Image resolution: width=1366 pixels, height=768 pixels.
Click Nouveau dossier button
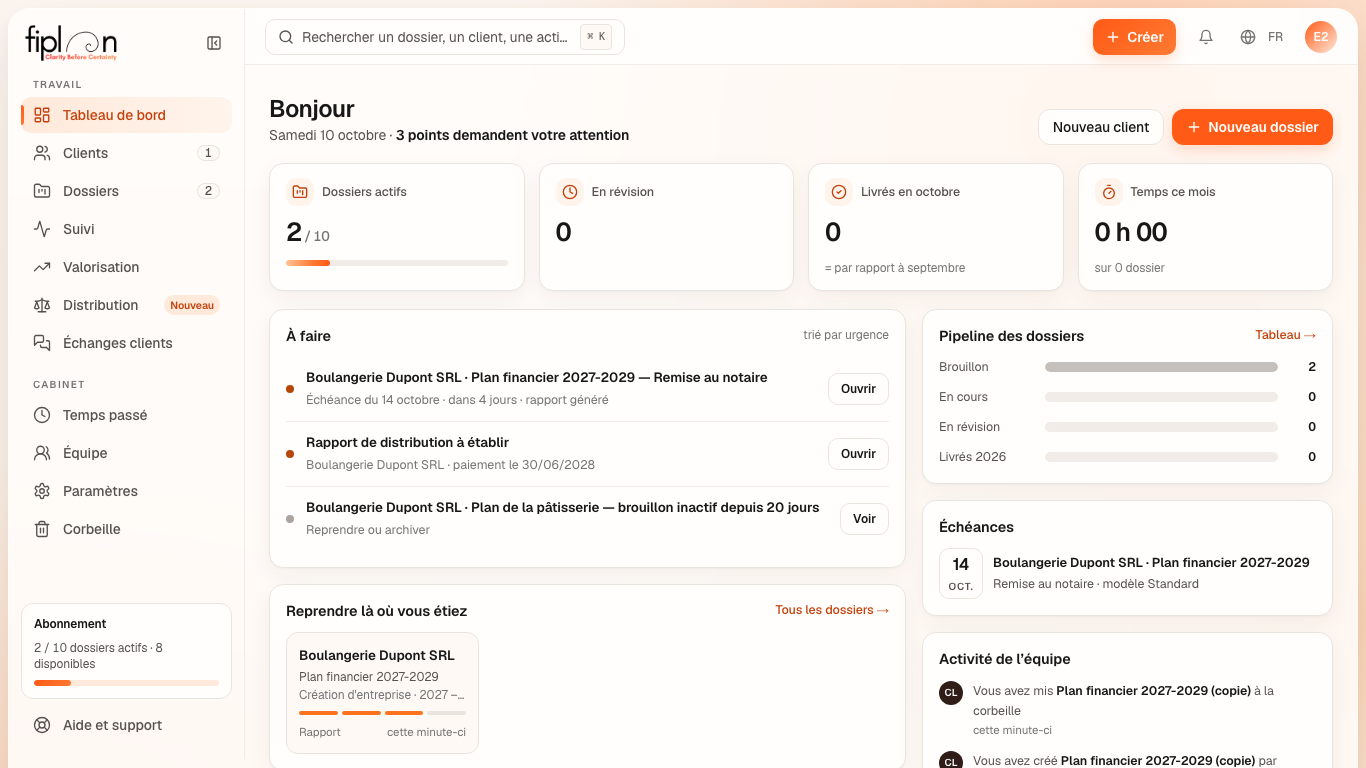tap(1252, 127)
